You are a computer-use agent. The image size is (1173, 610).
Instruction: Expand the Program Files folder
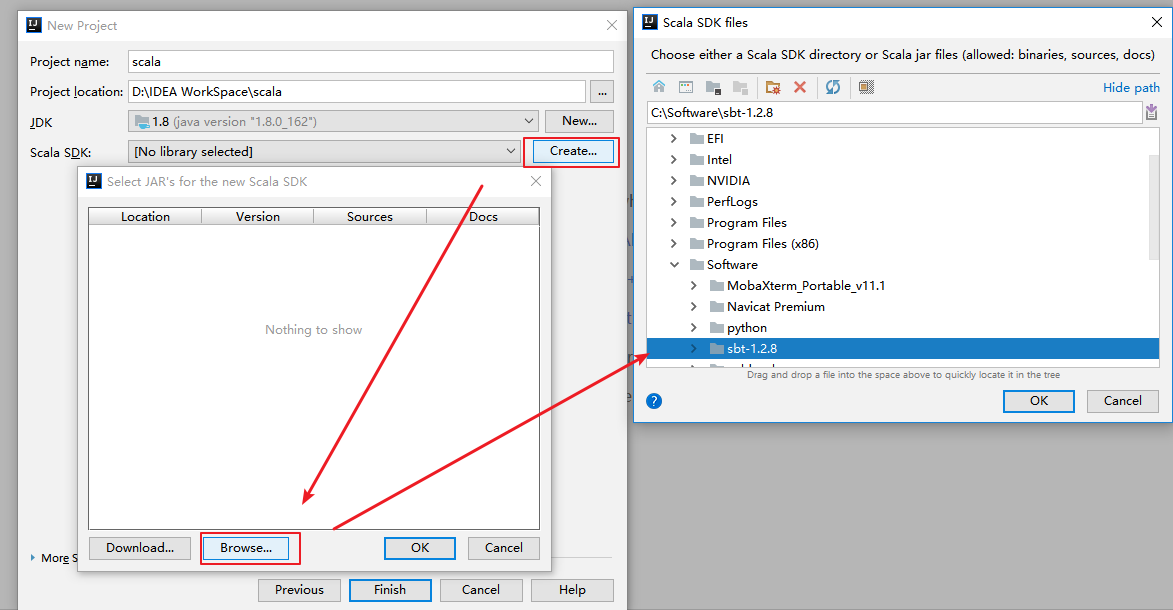[674, 223]
